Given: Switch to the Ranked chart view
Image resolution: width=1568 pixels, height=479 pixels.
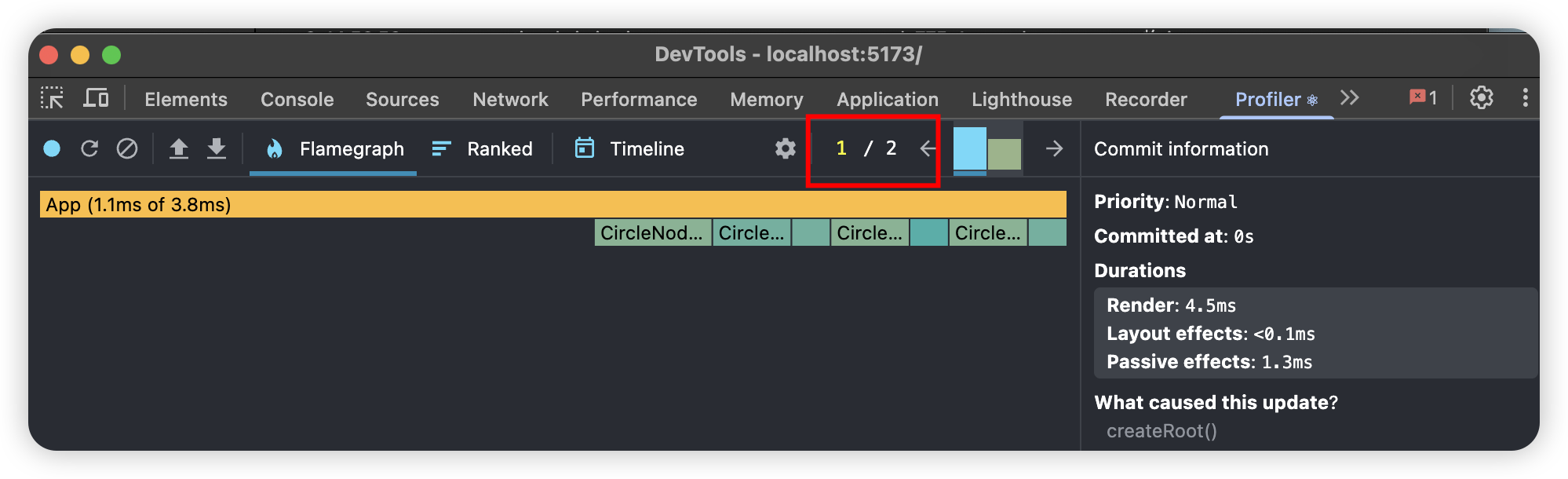Looking at the screenshot, I should [x=483, y=148].
